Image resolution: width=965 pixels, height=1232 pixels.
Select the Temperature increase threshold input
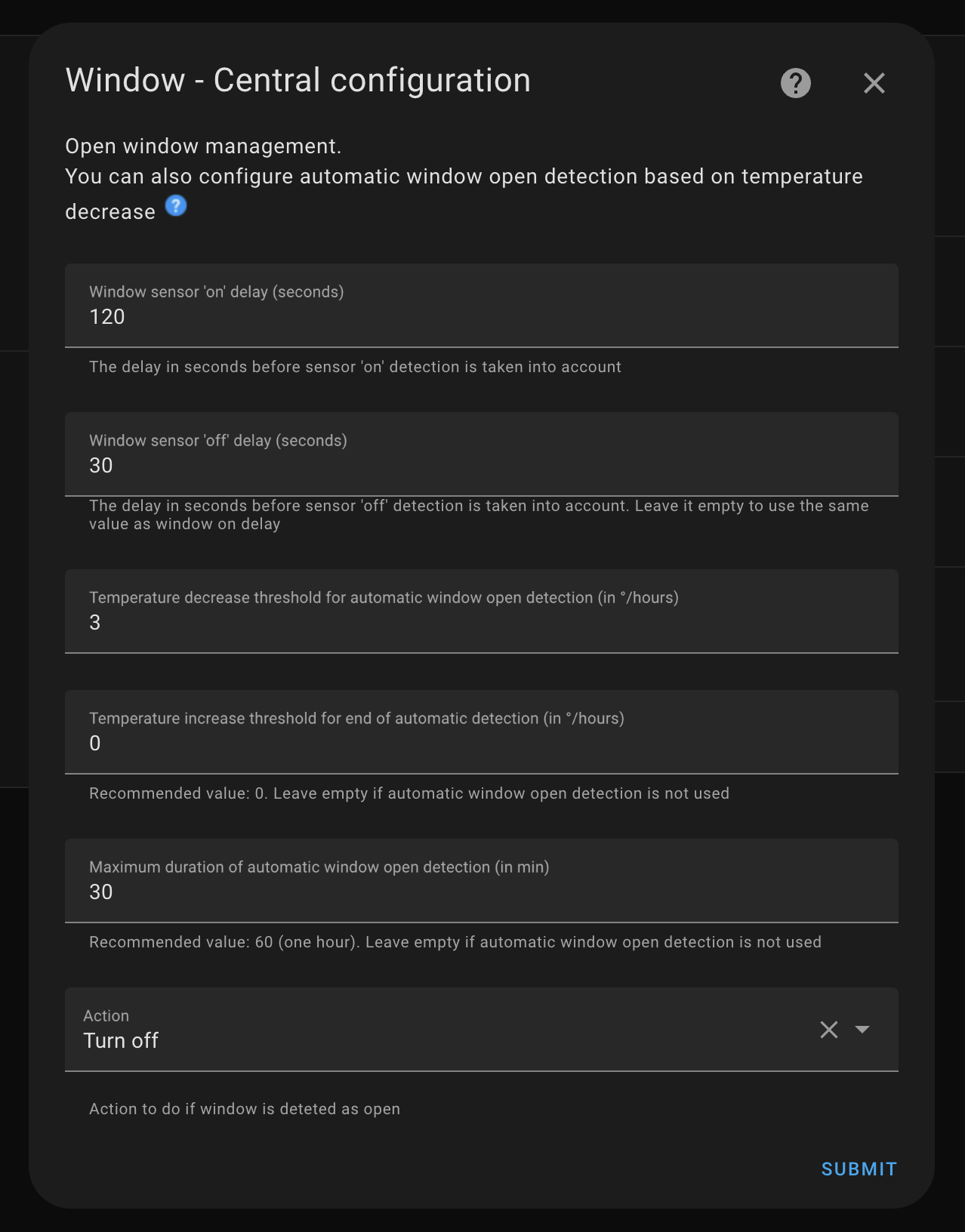pyautogui.click(x=482, y=732)
